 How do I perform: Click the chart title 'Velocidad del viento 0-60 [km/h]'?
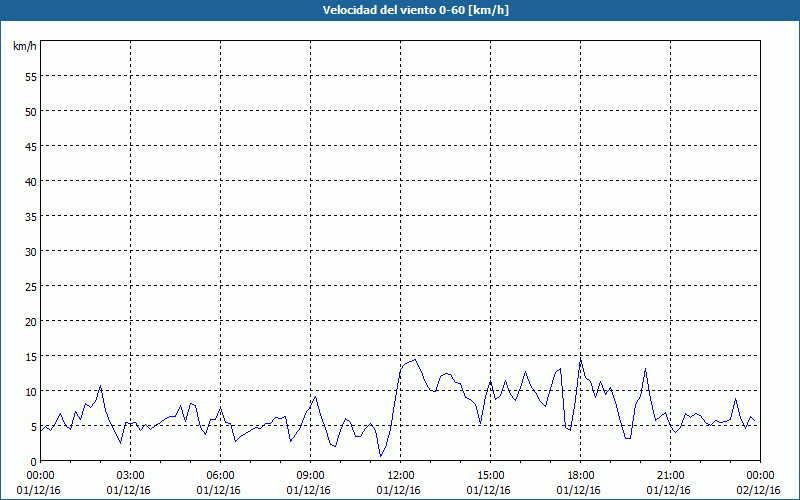click(416, 10)
